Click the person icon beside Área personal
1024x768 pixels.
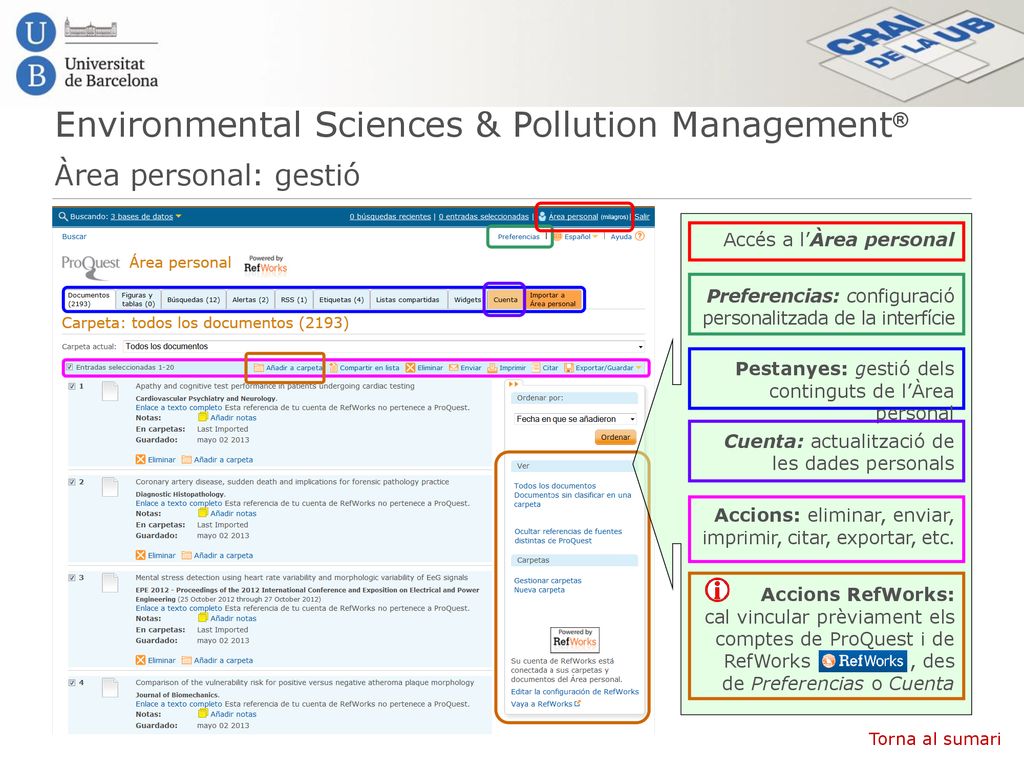click(x=542, y=216)
